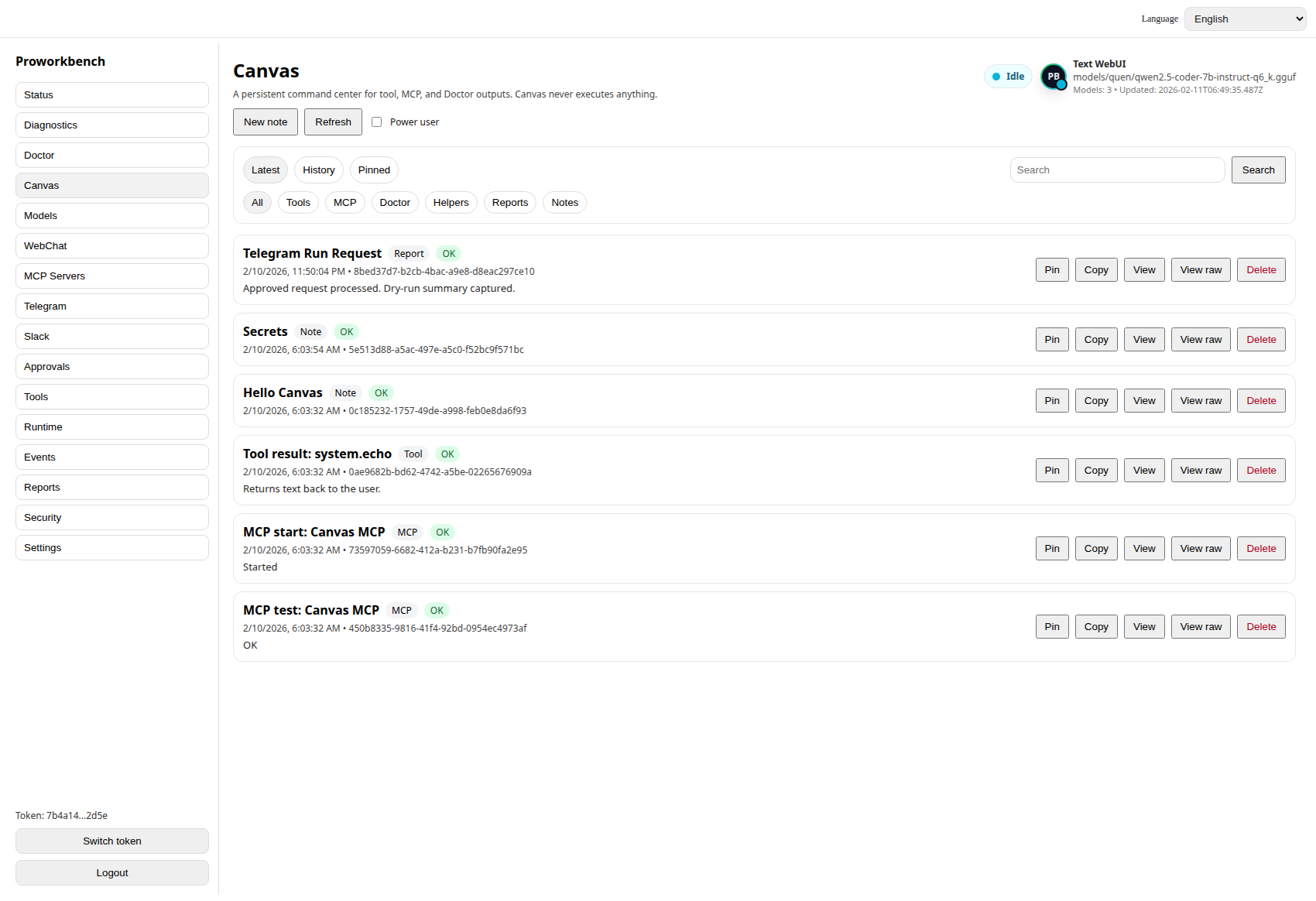
Task: Refresh the Canvas entries
Action: tap(333, 122)
